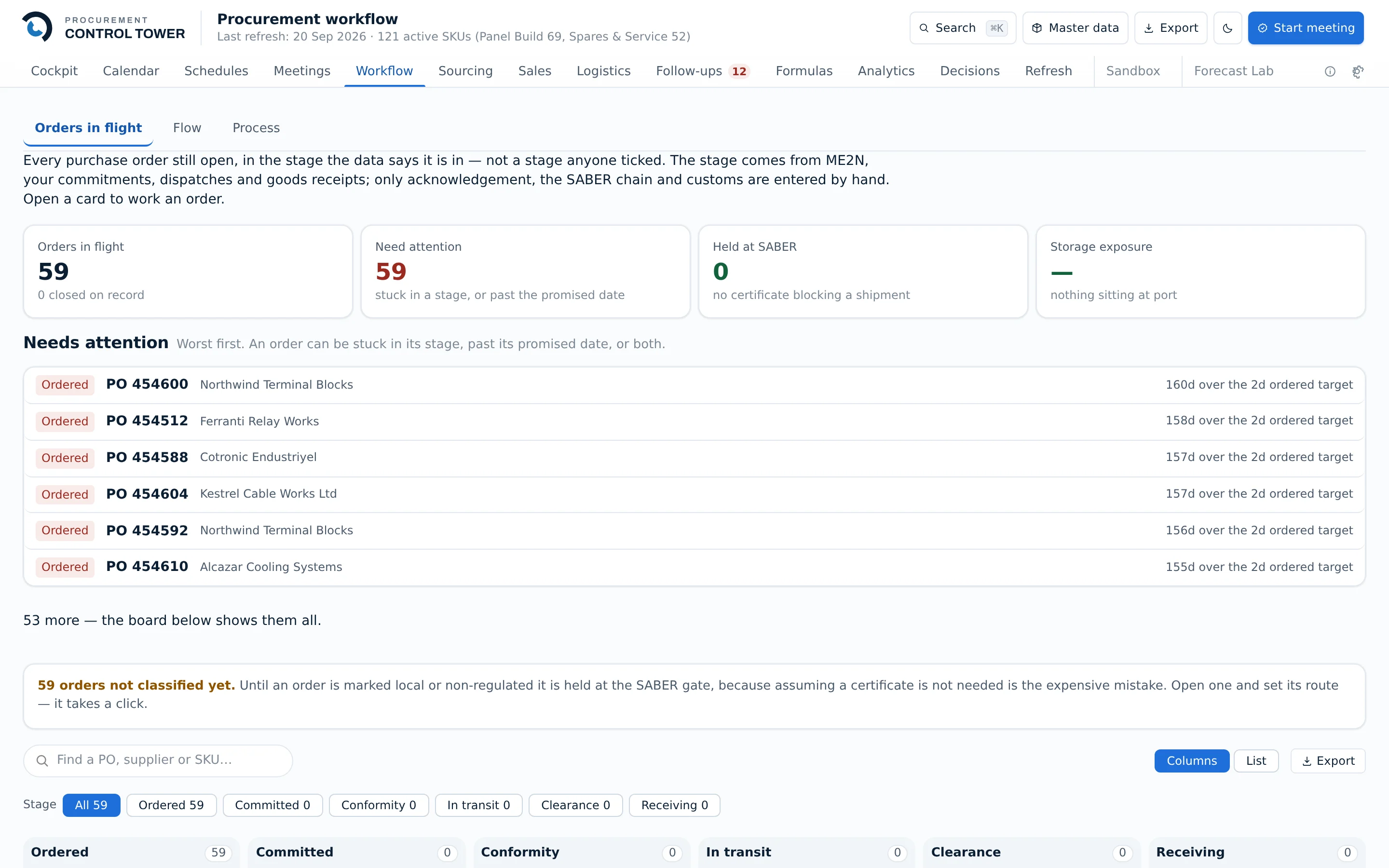Screen dimensions: 1389x868
Task: Filter stage by Clearance 0
Action: (x=576, y=805)
